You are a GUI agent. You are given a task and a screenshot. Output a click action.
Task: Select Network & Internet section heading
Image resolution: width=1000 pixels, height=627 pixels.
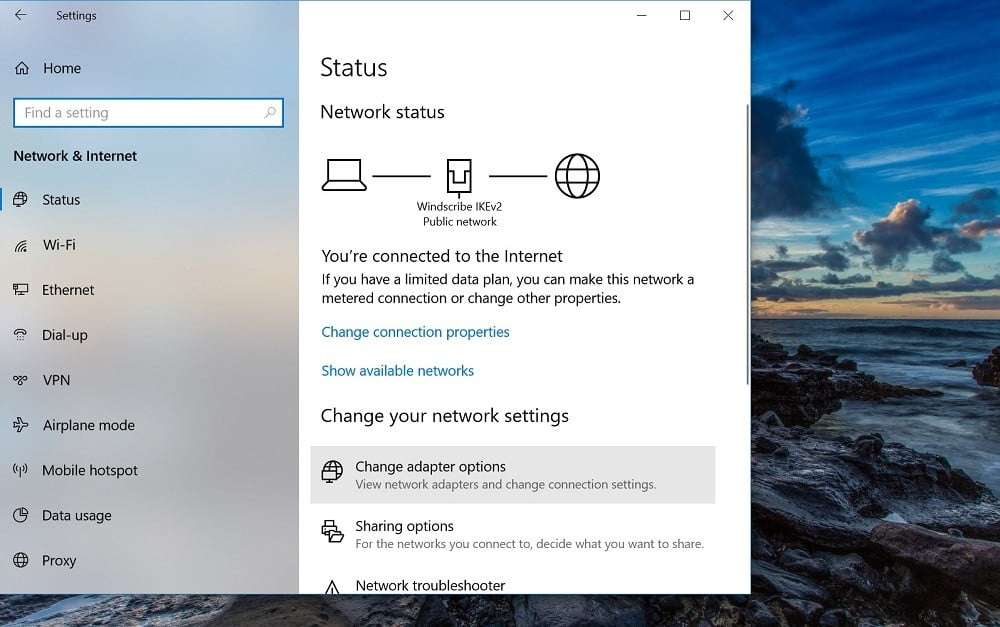tap(75, 156)
